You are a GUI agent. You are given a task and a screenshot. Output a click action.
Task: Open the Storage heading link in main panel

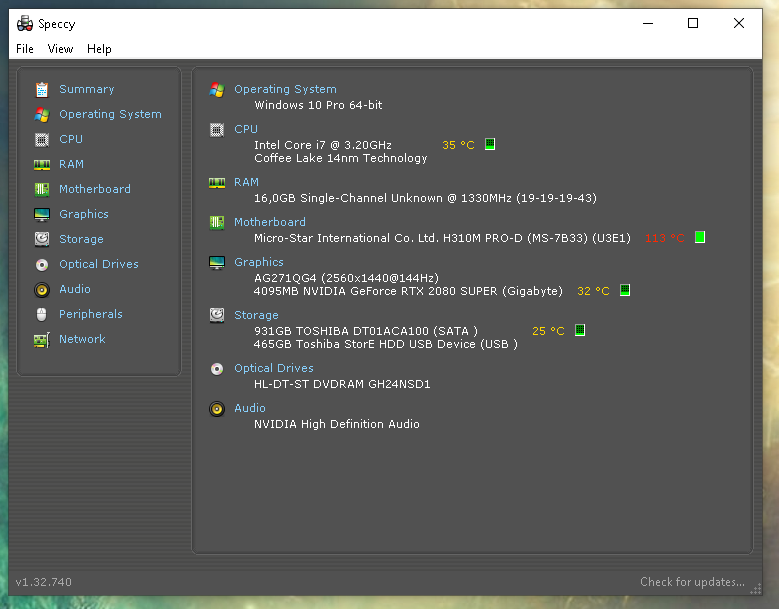[256, 315]
